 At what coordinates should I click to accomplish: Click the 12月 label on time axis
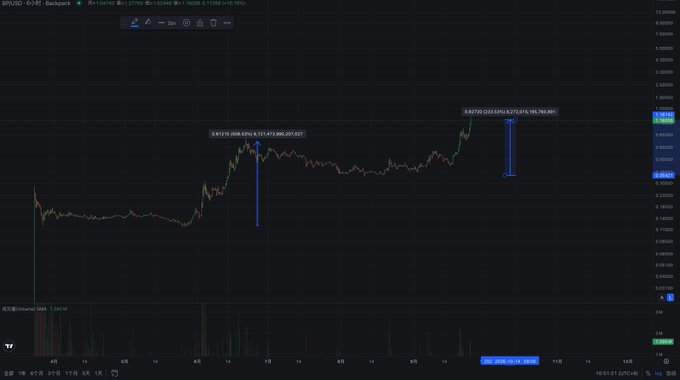click(x=628, y=361)
